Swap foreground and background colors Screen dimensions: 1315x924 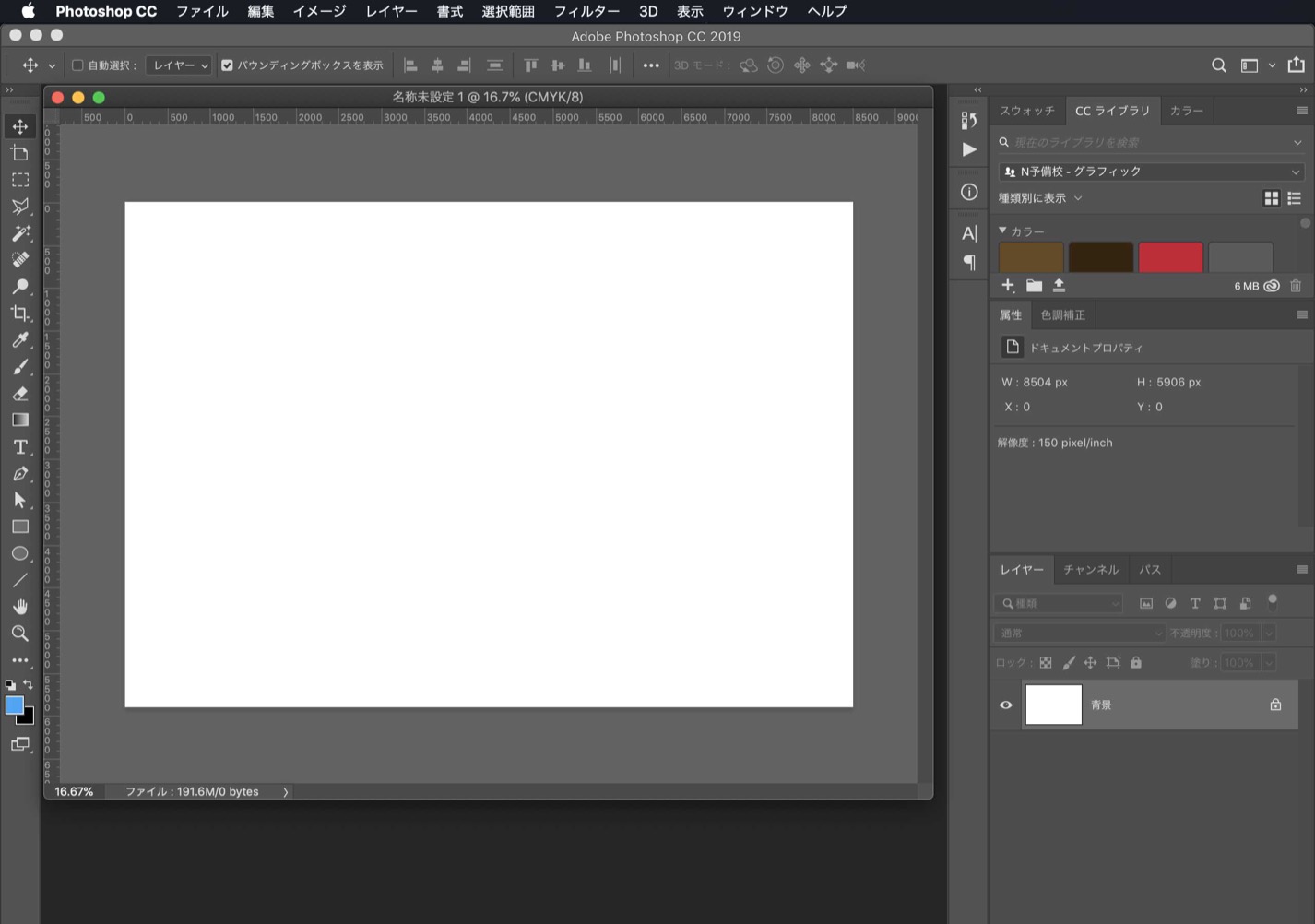28,685
